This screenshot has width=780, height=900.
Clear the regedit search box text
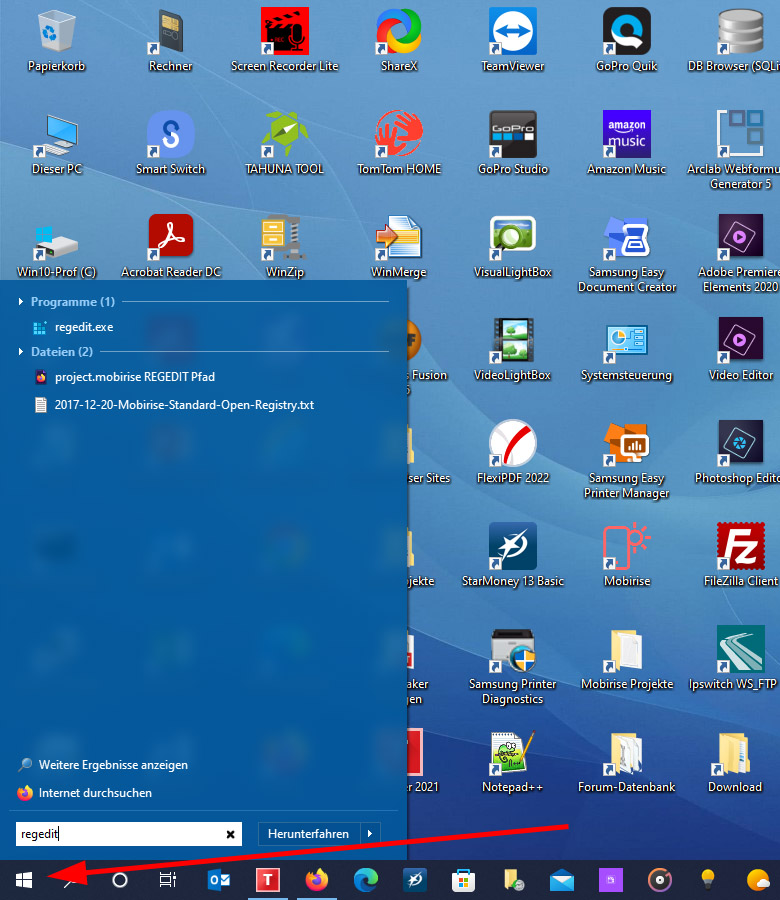pyautogui.click(x=230, y=834)
